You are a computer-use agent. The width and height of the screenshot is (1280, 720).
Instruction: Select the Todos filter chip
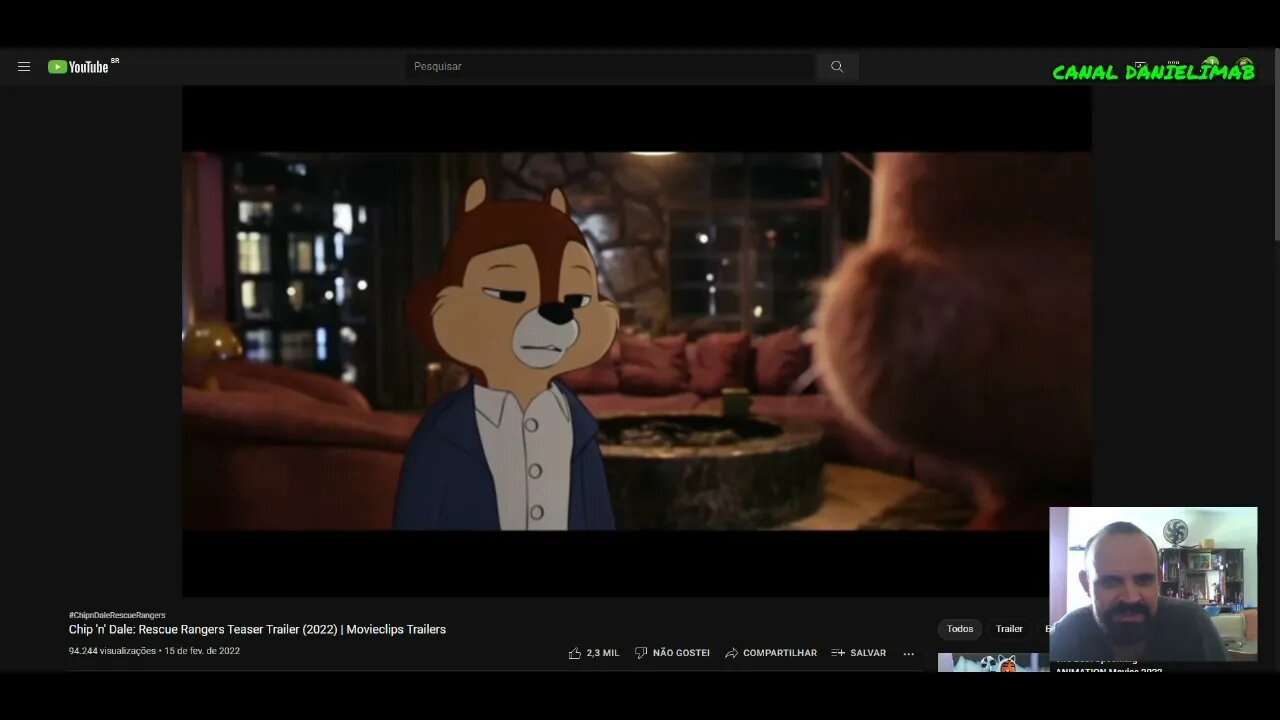tap(960, 629)
